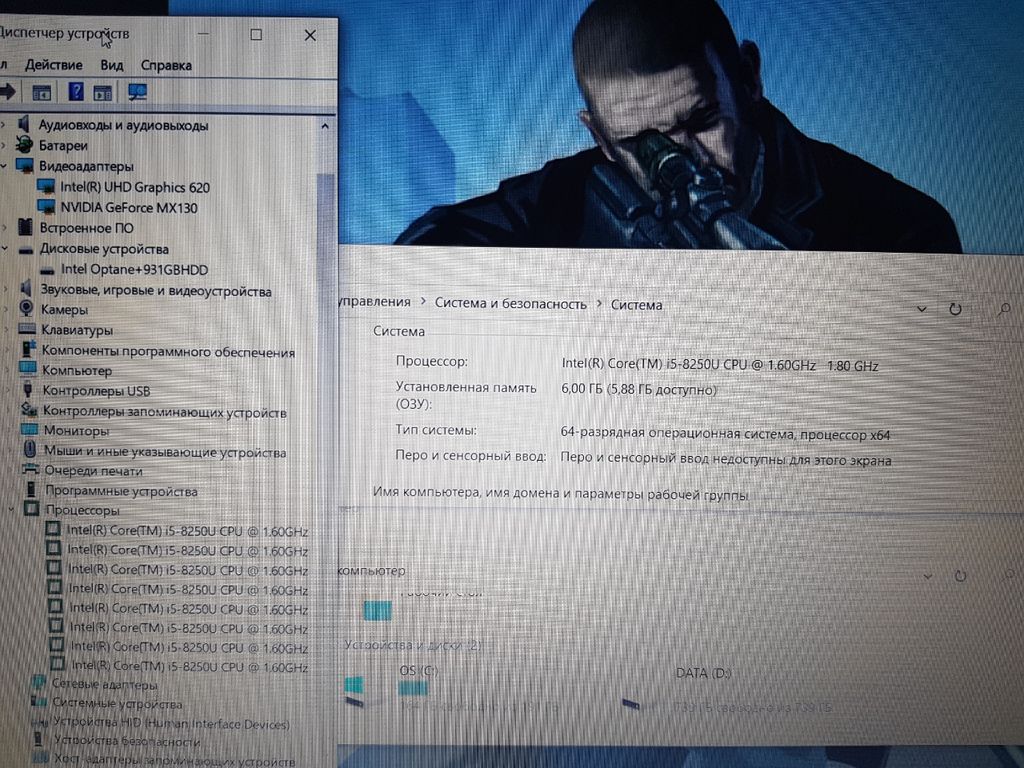
Task: Close the Диспетчер устройств window
Action: [x=310, y=35]
